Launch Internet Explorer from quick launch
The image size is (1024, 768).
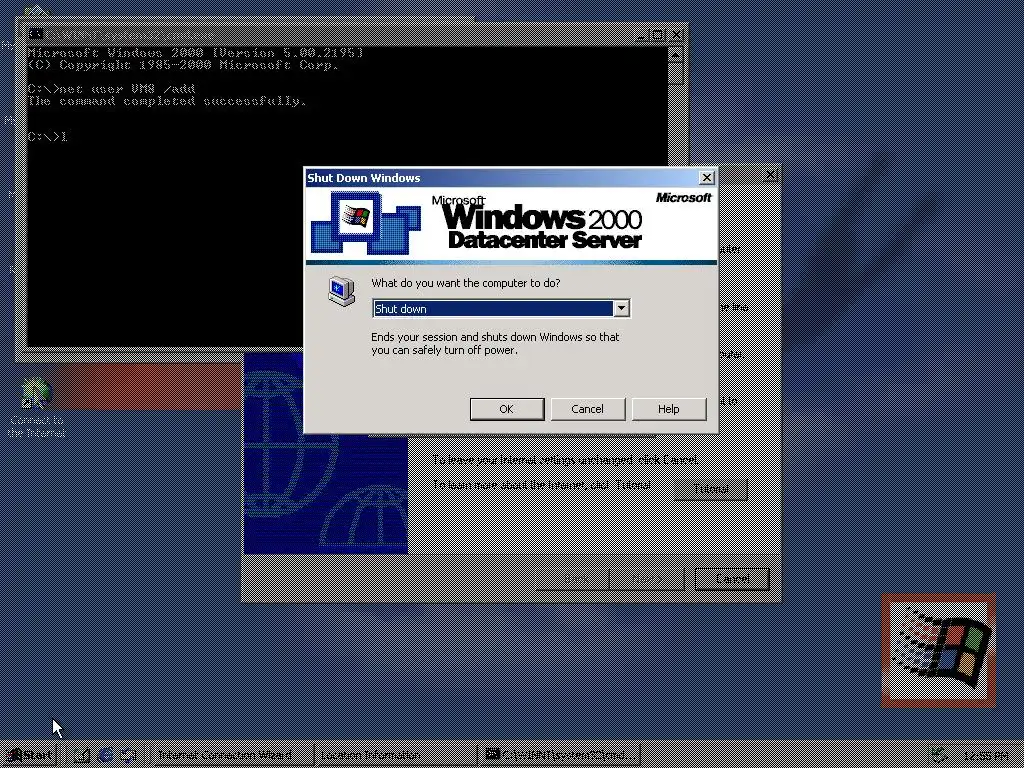point(105,756)
